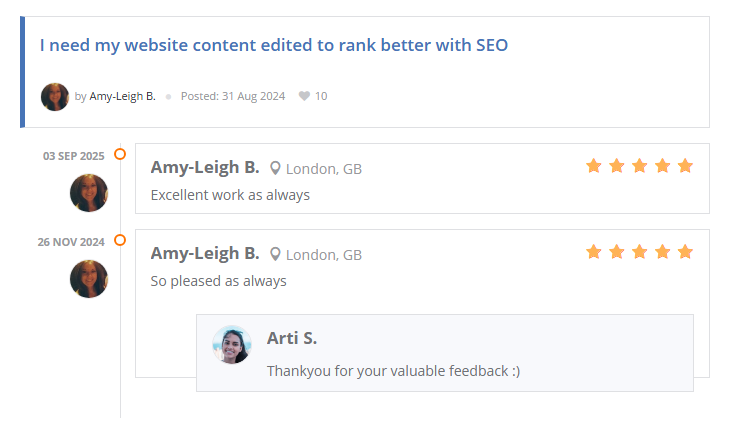Click the first star in first review
This screenshot has height=425, width=730.
594,166
